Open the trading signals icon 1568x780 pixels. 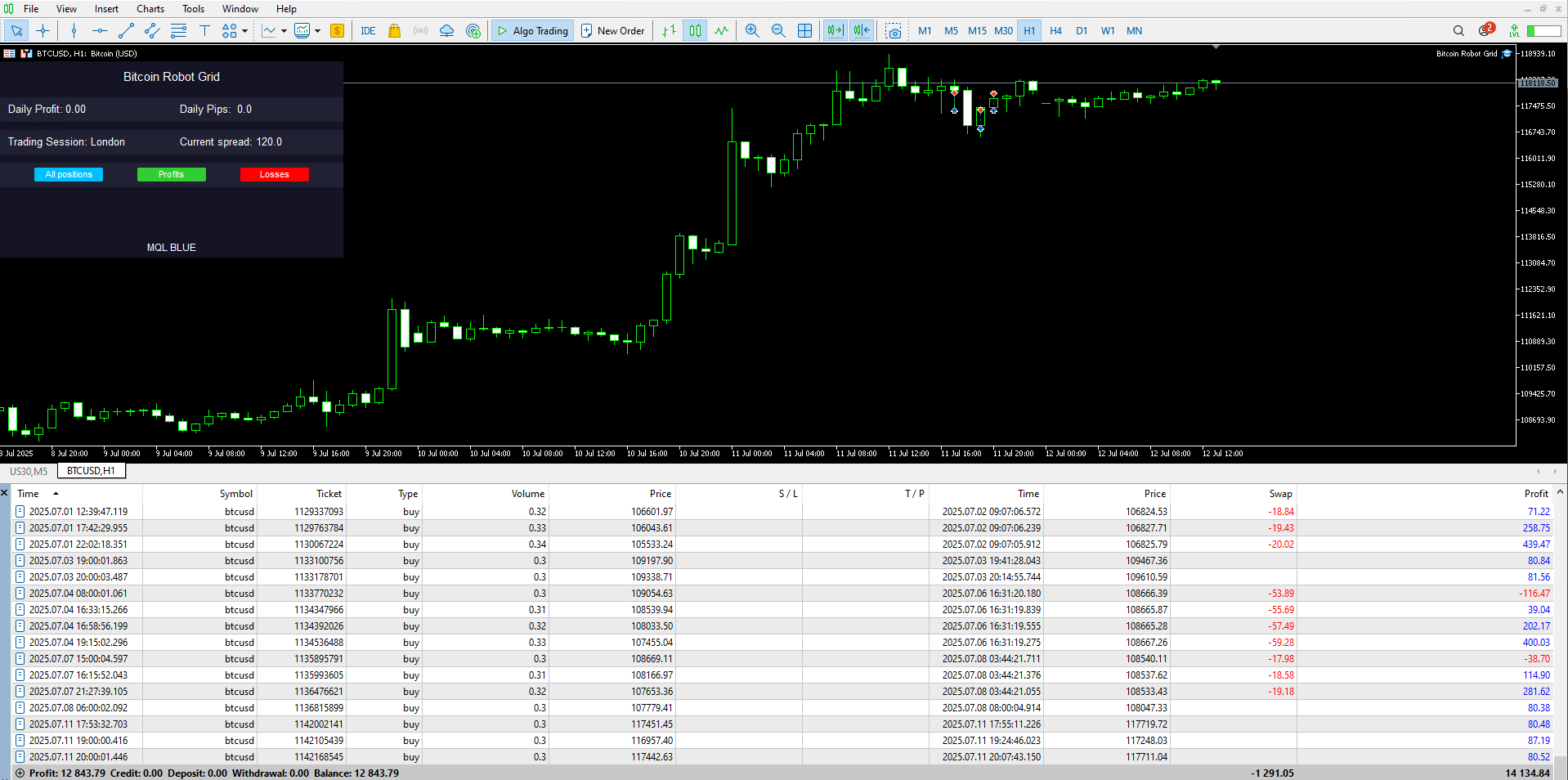click(420, 31)
